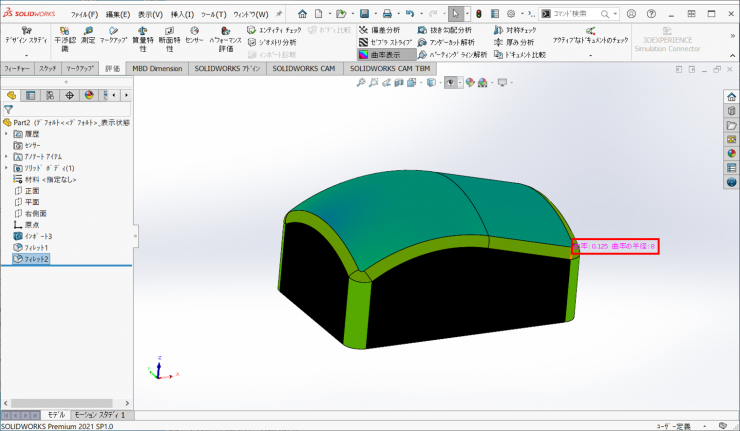Open the DisplayManager color-wheel tab icon
Image resolution: width=740 pixels, height=431 pixels.
click(88, 95)
